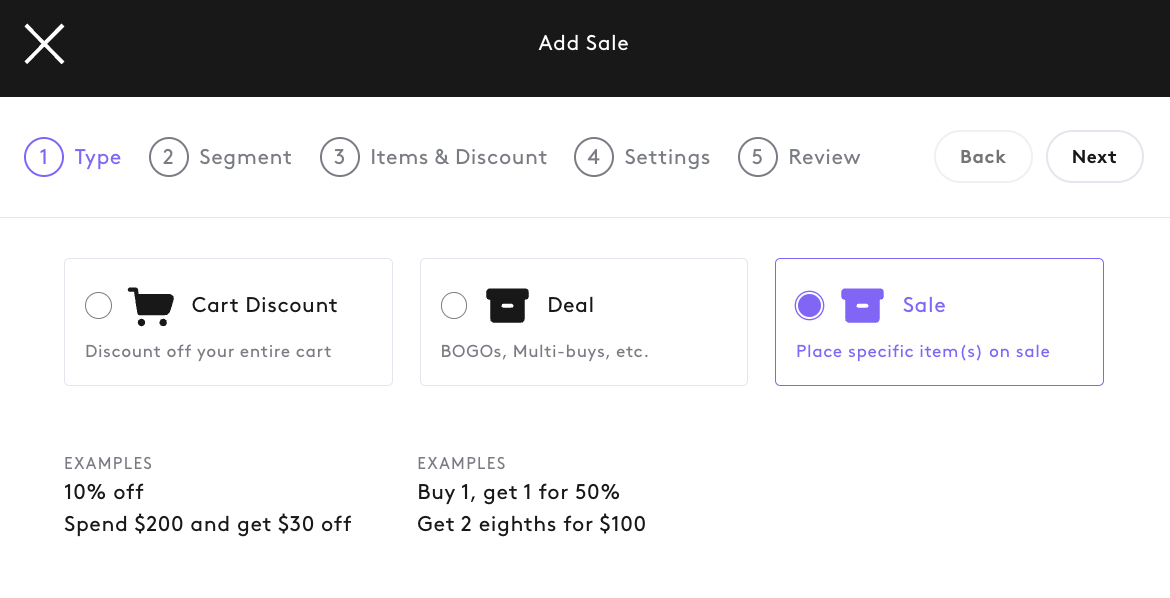Jump to the Review step label
This screenshot has width=1170, height=598.
coord(825,157)
